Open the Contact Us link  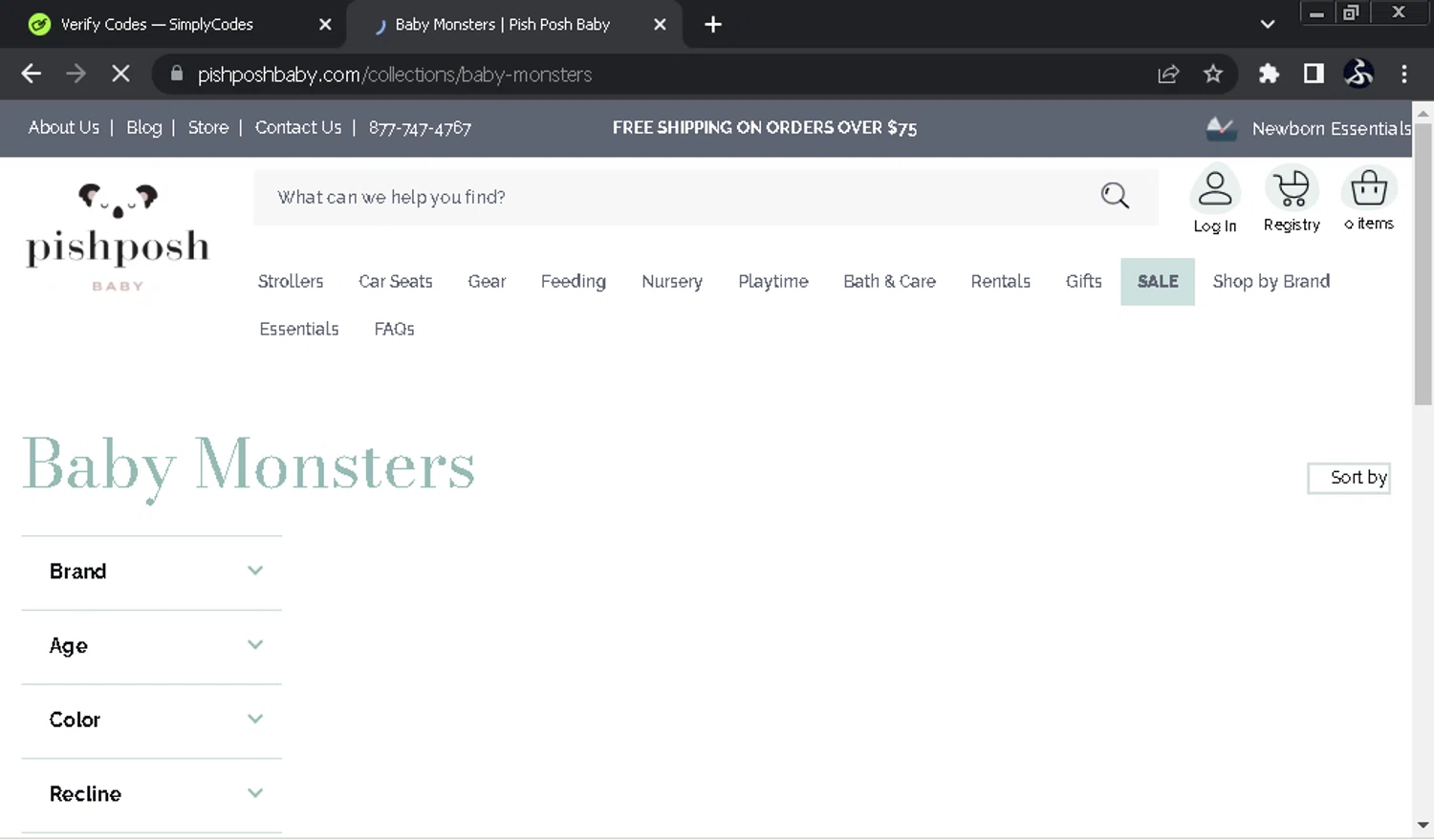click(x=298, y=127)
